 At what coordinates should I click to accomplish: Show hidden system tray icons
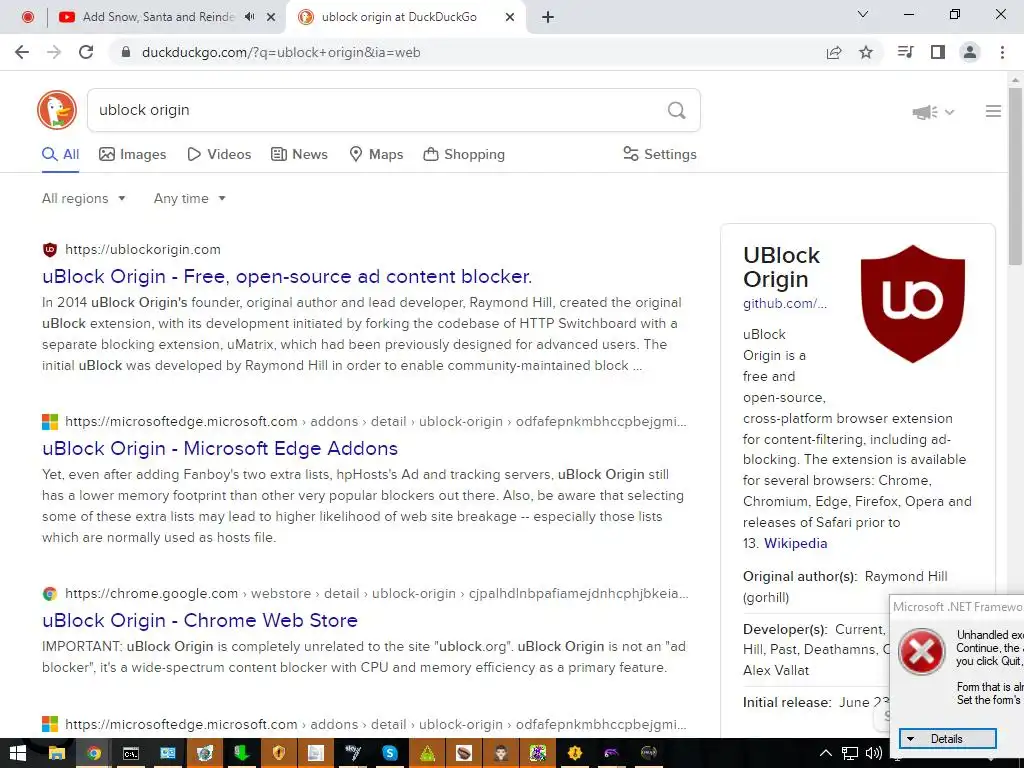(x=825, y=753)
